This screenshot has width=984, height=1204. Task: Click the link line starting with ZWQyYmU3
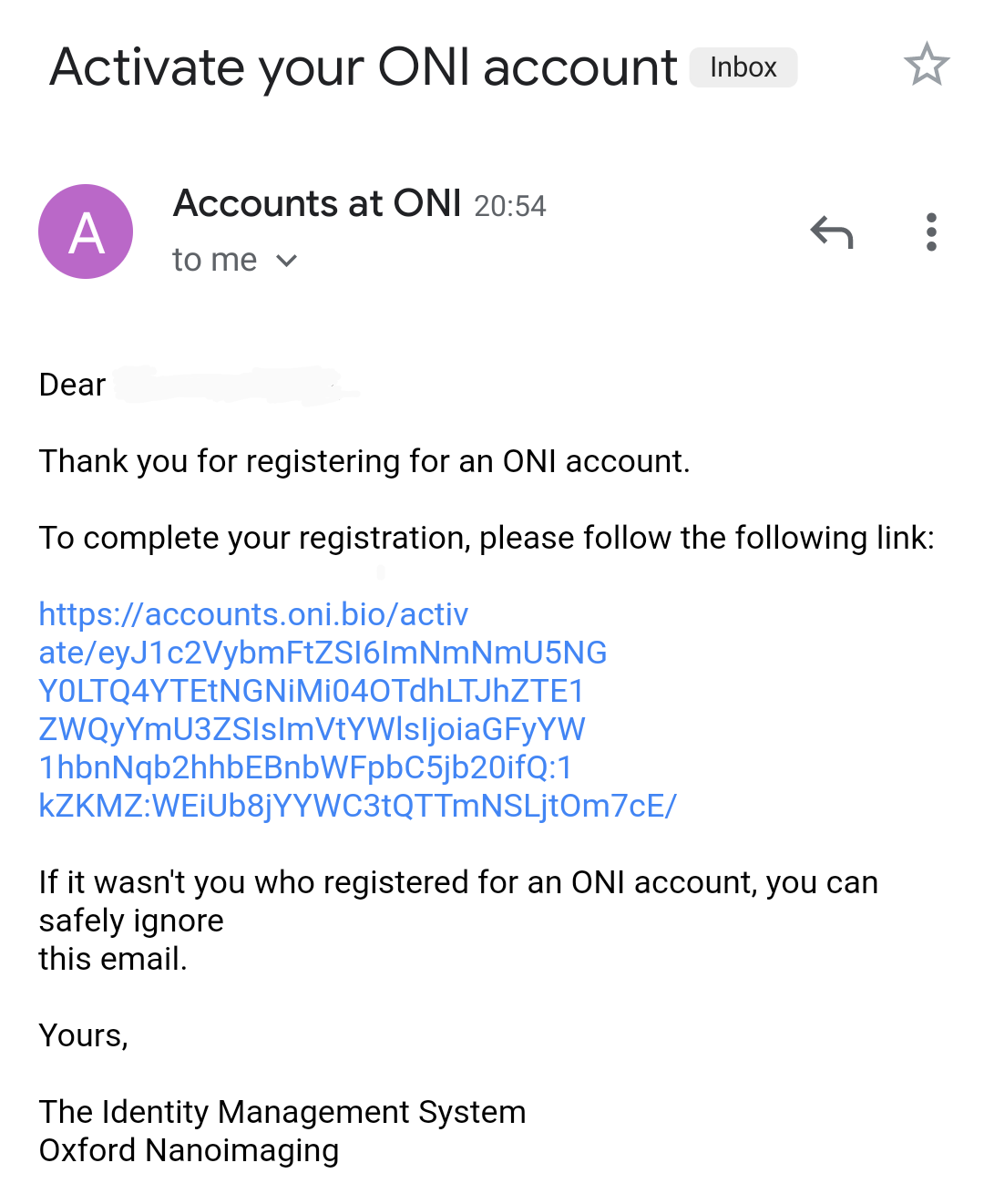312,729
